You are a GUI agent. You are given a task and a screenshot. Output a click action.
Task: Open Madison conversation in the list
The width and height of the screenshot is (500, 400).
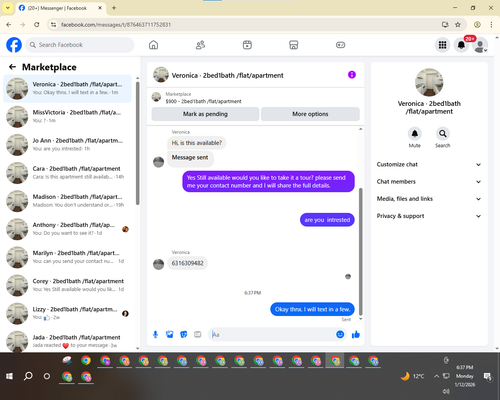coord(67,201)
